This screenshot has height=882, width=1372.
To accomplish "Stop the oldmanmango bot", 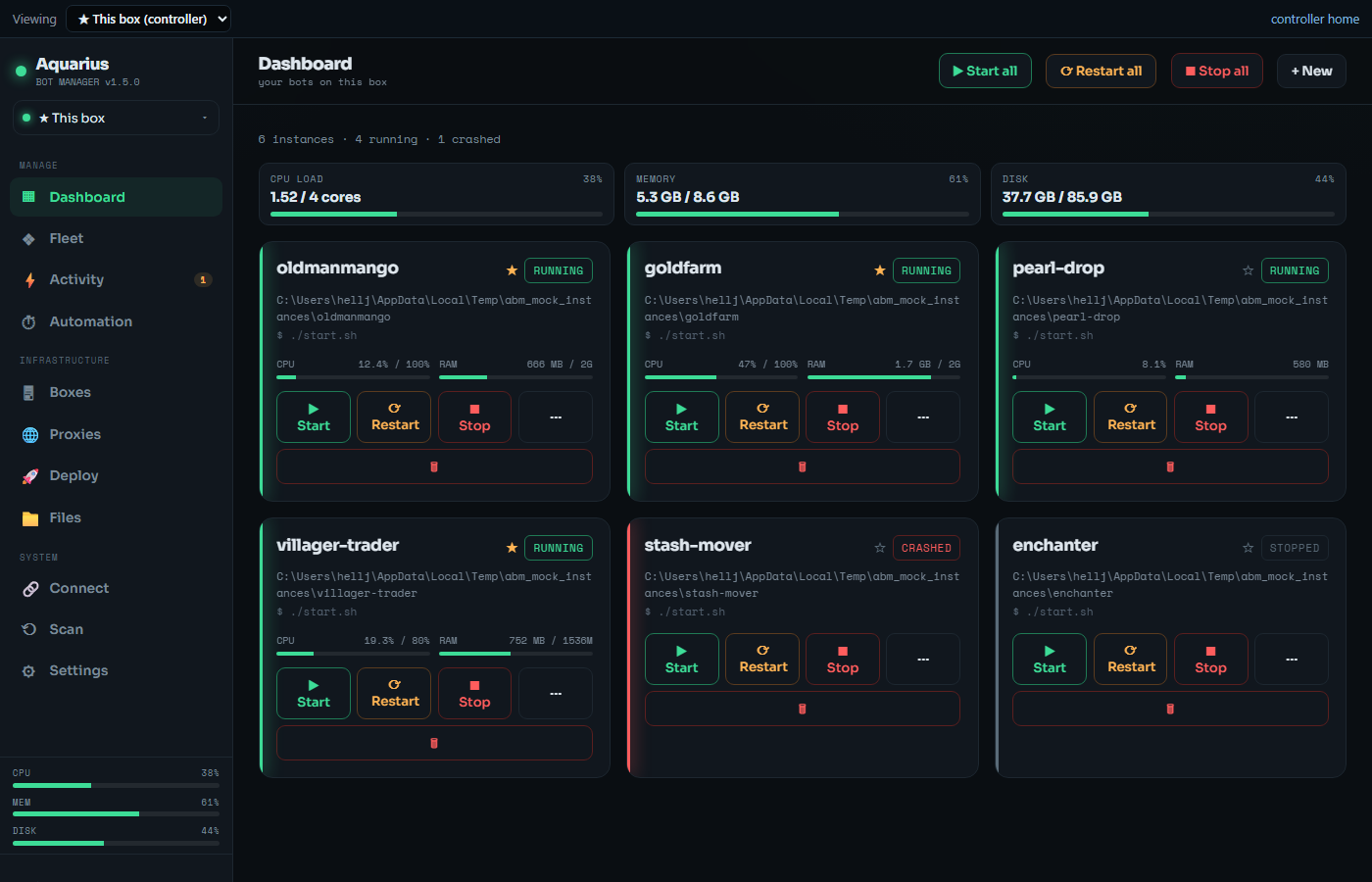I will point(474,417).
